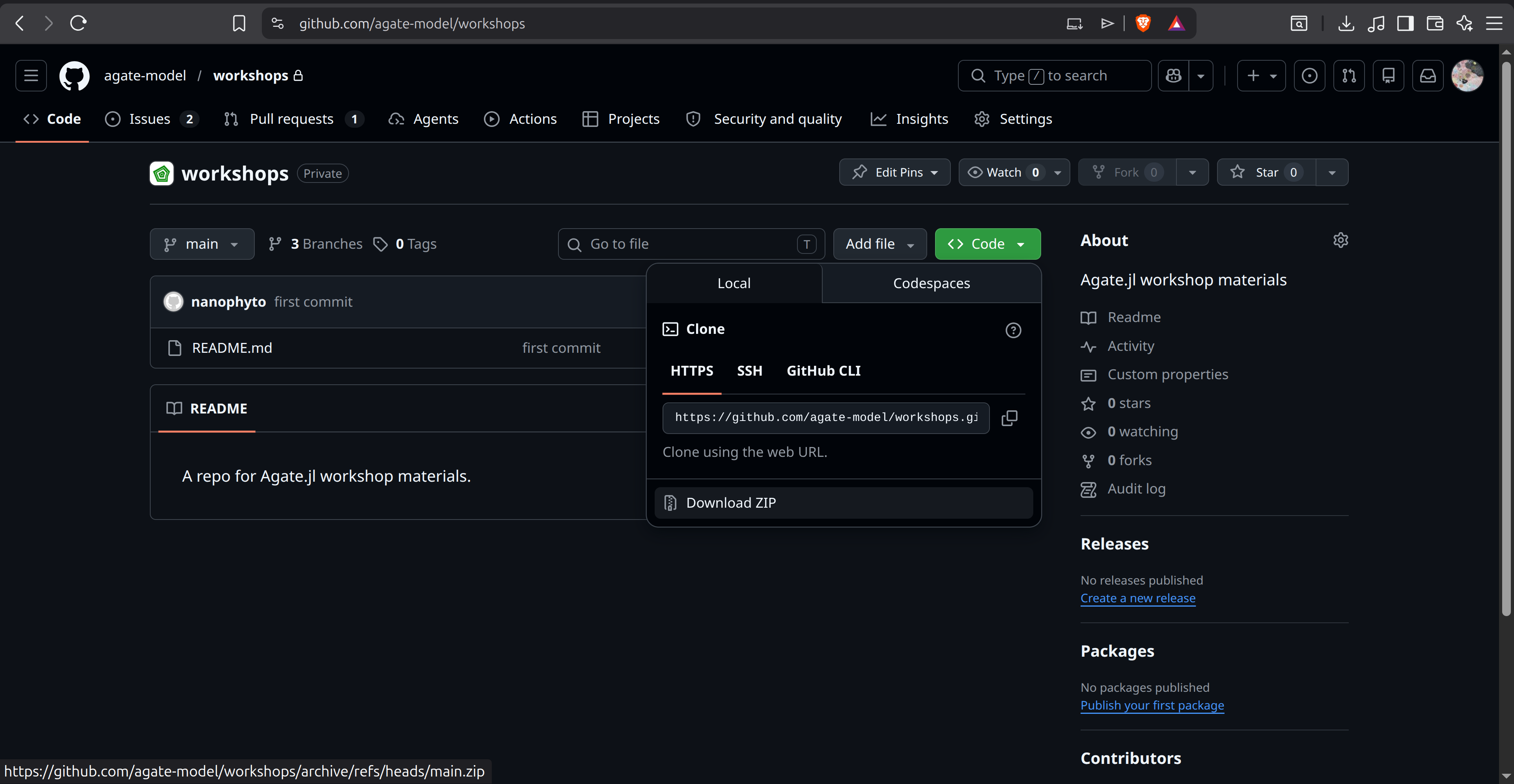The image size is (1514, 784).
Task: Open the README.md file
Action: click(232, 348)
